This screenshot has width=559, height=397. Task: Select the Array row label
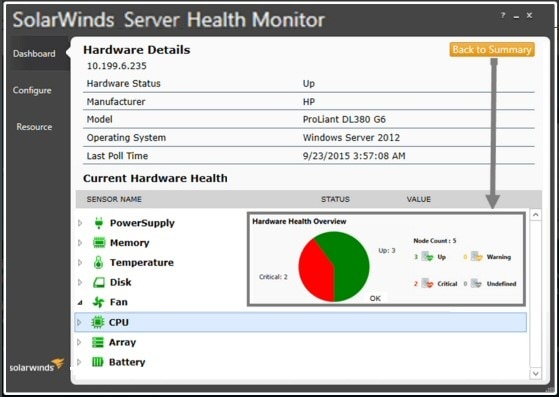122,342
